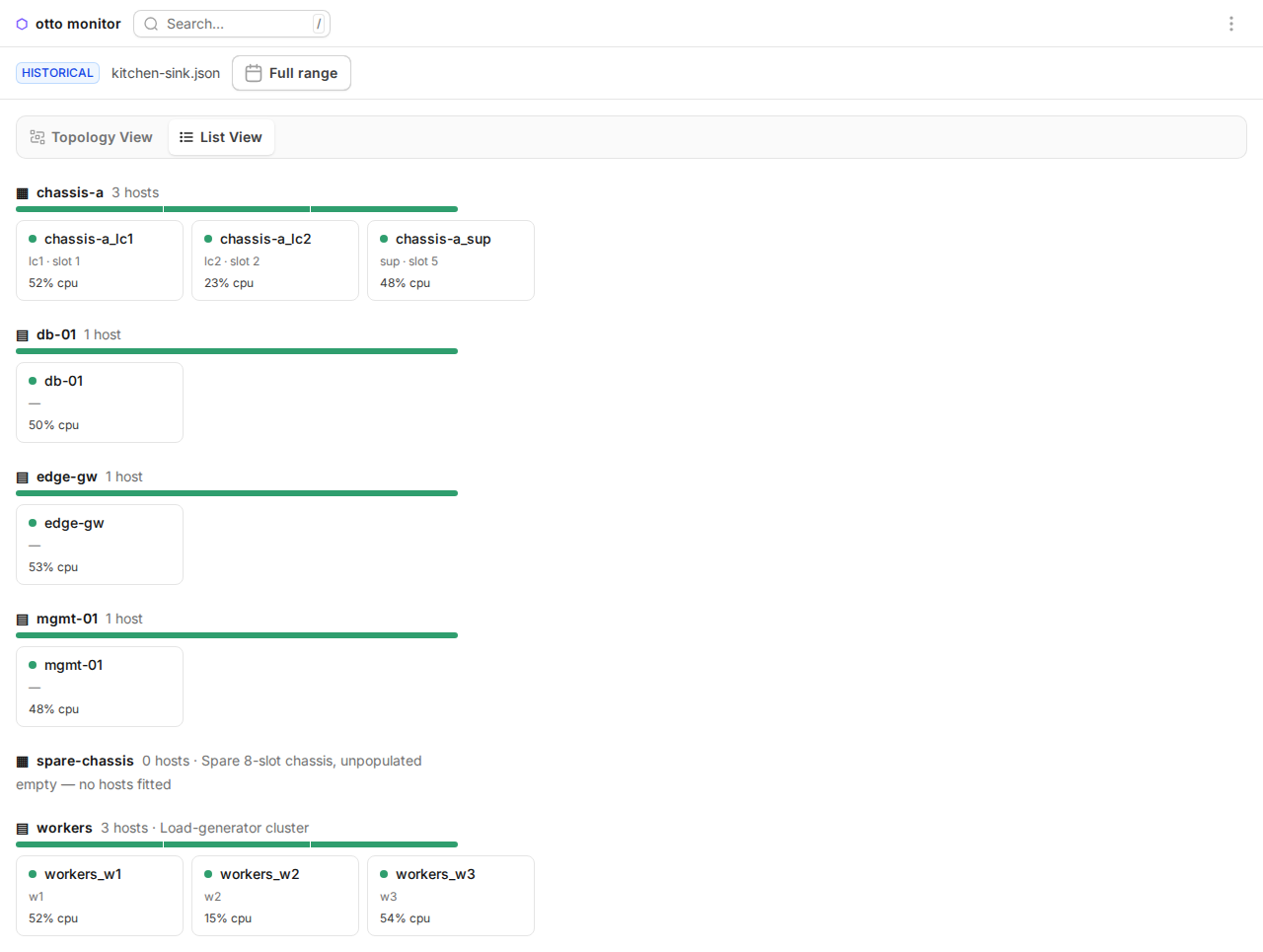Viewport: 1263px width, 952px height.
Task: Click the '15% cpu' value on workers_w2
Action: pyautogui.click(x=228, y=918)
